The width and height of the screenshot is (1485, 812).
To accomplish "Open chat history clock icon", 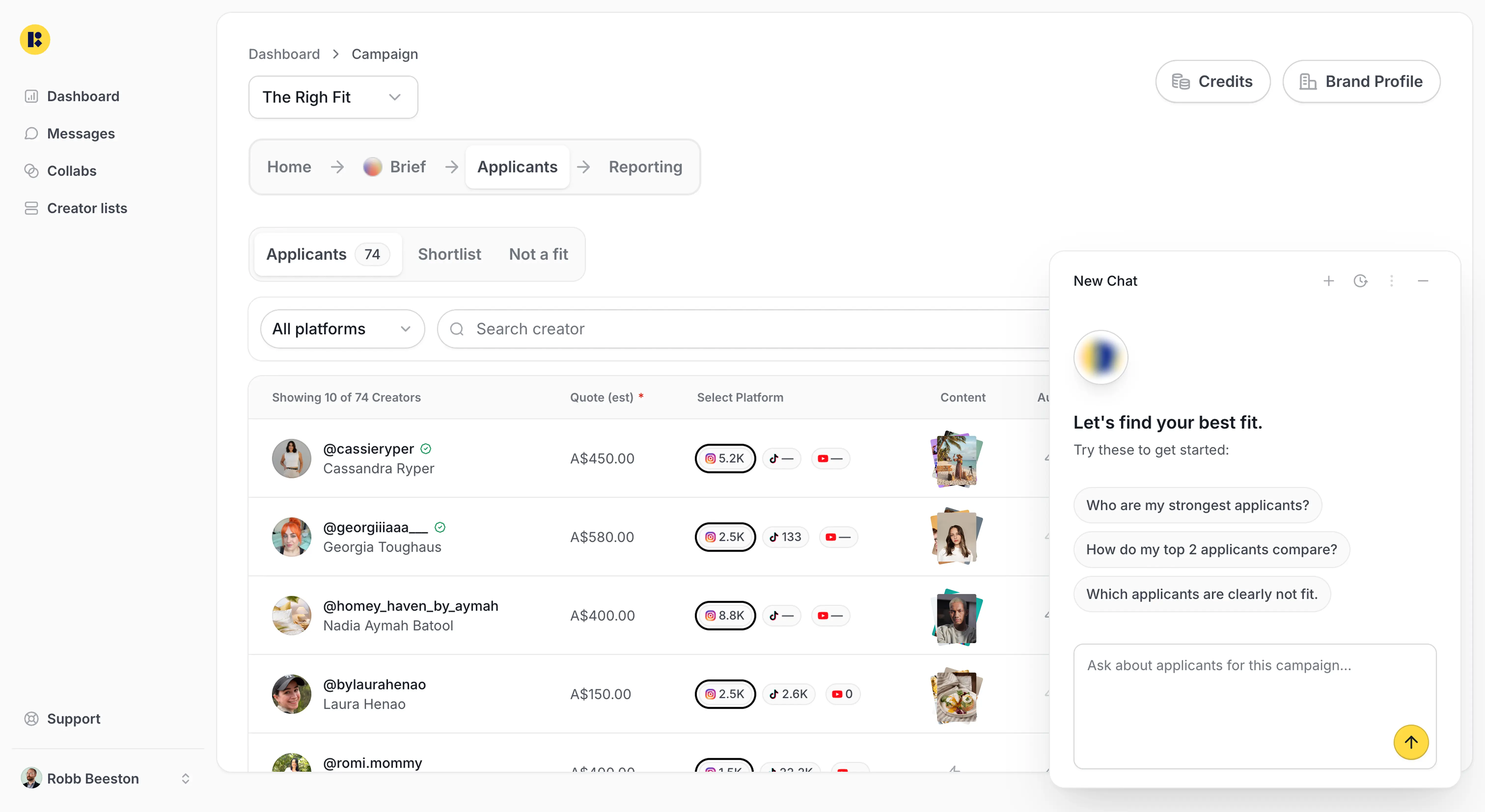I will (1361, 281).
